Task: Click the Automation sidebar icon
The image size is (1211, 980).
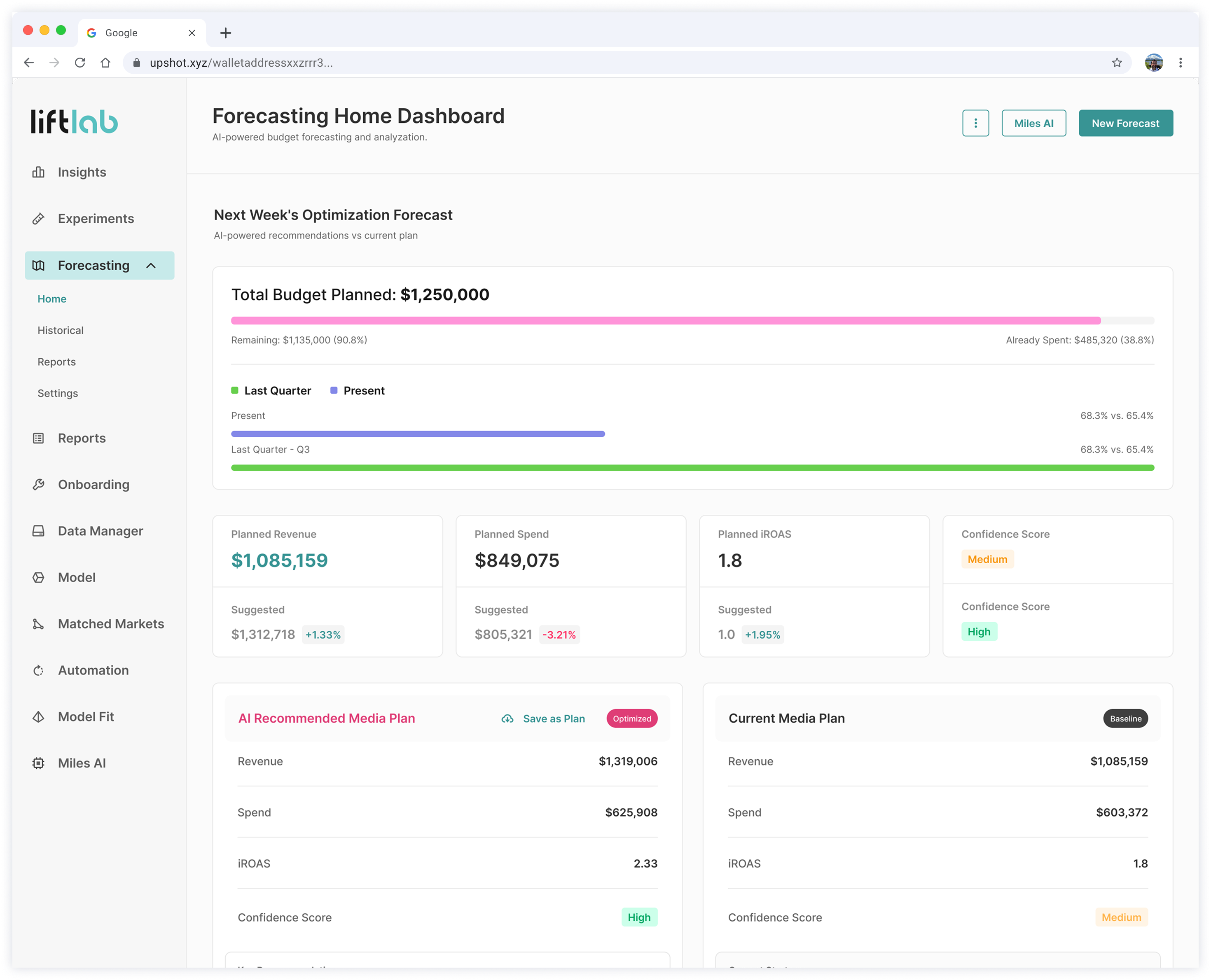Action: [x=38, y=670]
